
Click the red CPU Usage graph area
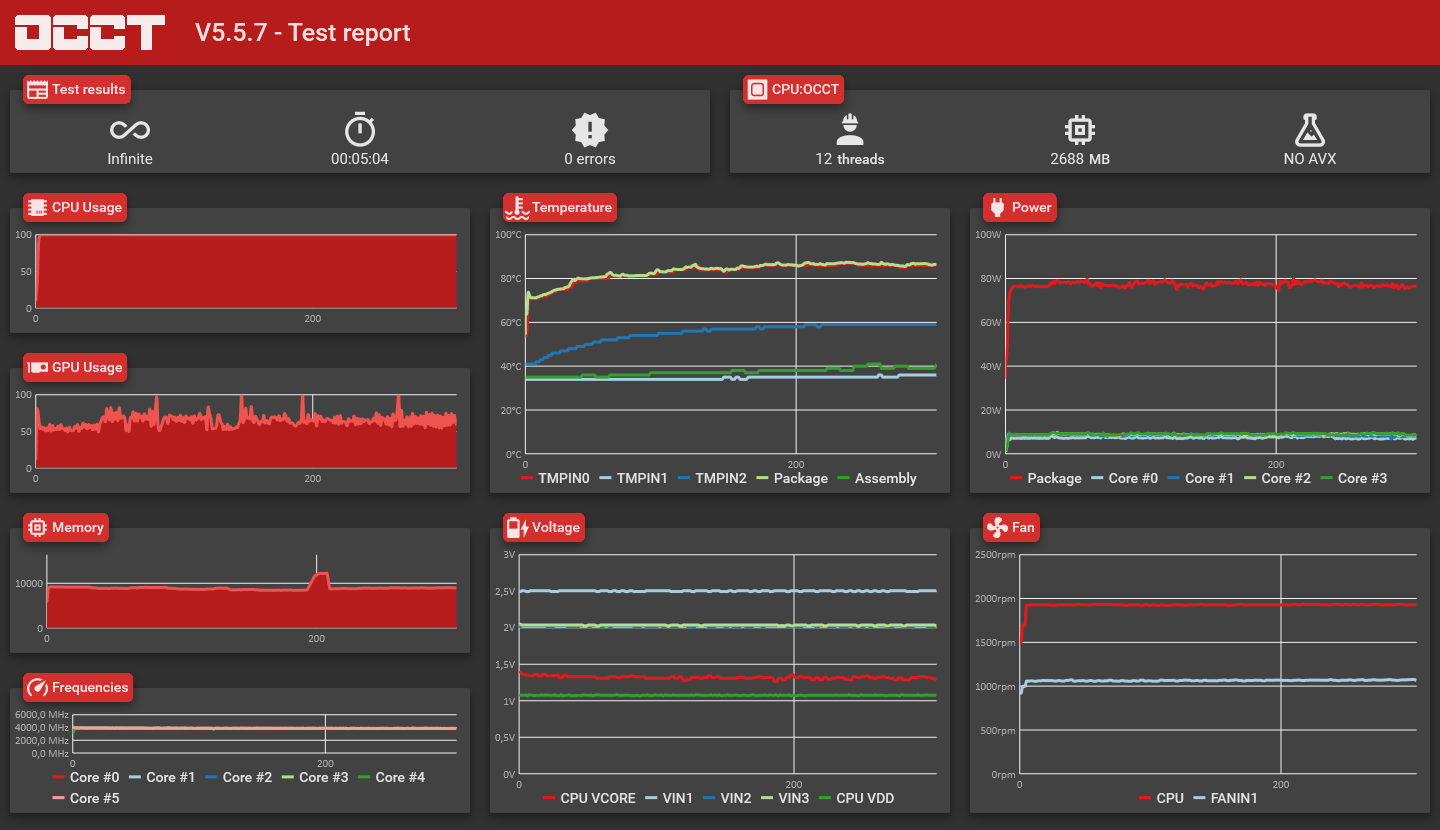(246, 270)
